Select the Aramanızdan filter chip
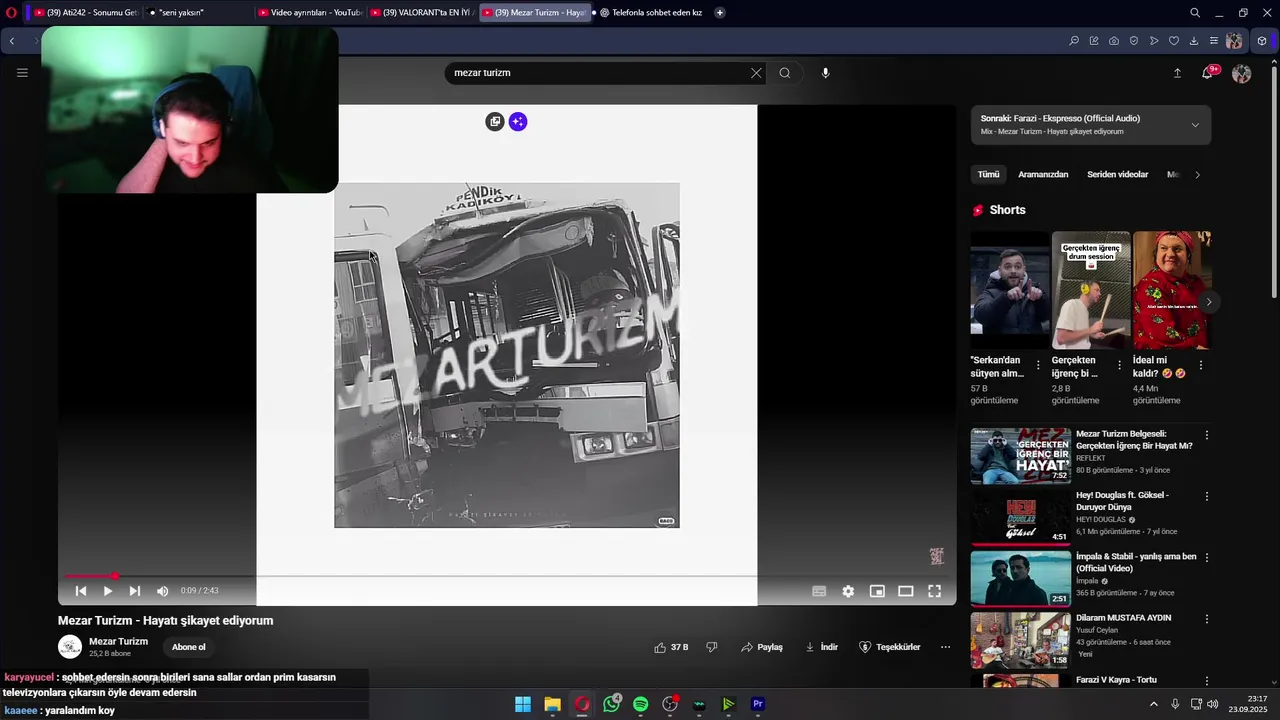 (1043, 175)
